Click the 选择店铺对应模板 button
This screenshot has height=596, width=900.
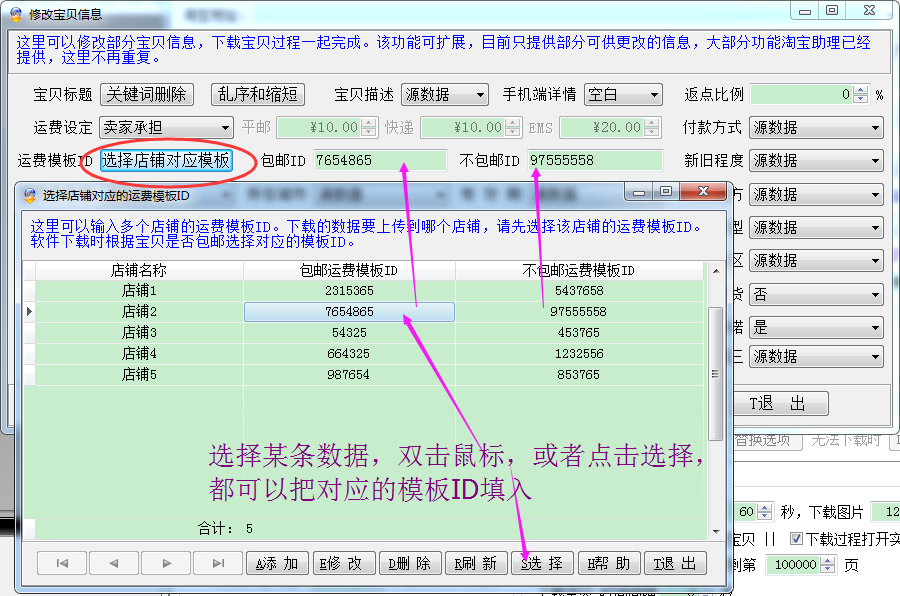165,160
